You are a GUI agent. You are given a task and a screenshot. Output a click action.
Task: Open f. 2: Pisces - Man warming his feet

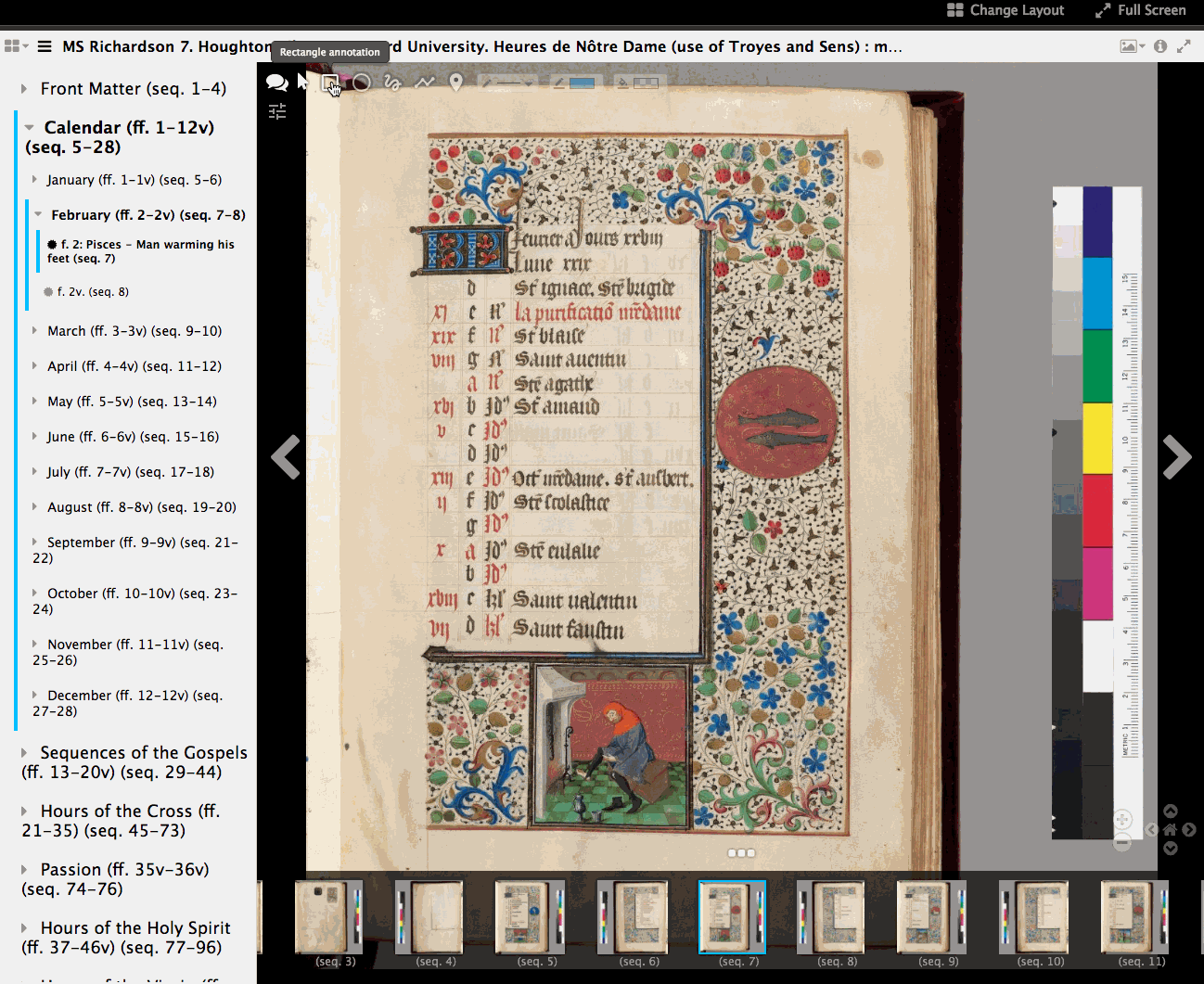coord(141,251)
